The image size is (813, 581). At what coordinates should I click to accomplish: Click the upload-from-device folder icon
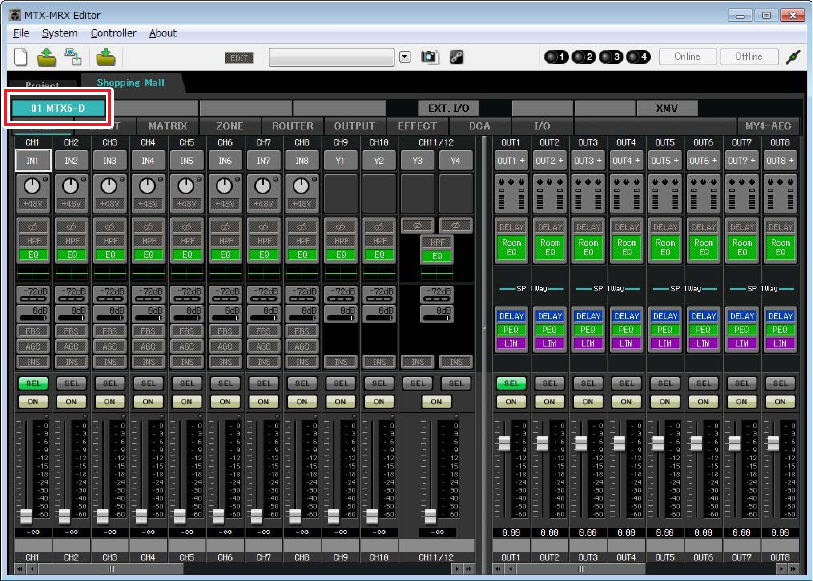[x=47, y=57]
